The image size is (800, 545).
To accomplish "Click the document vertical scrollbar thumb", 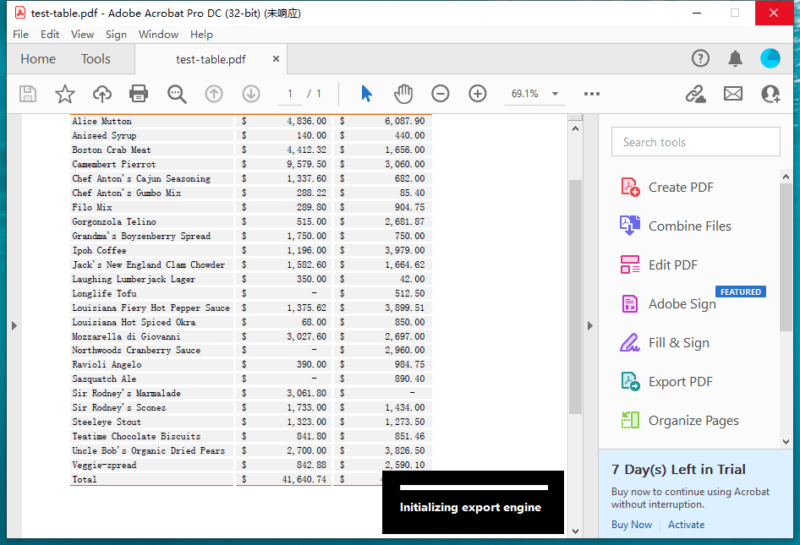I will click(576, 297).
